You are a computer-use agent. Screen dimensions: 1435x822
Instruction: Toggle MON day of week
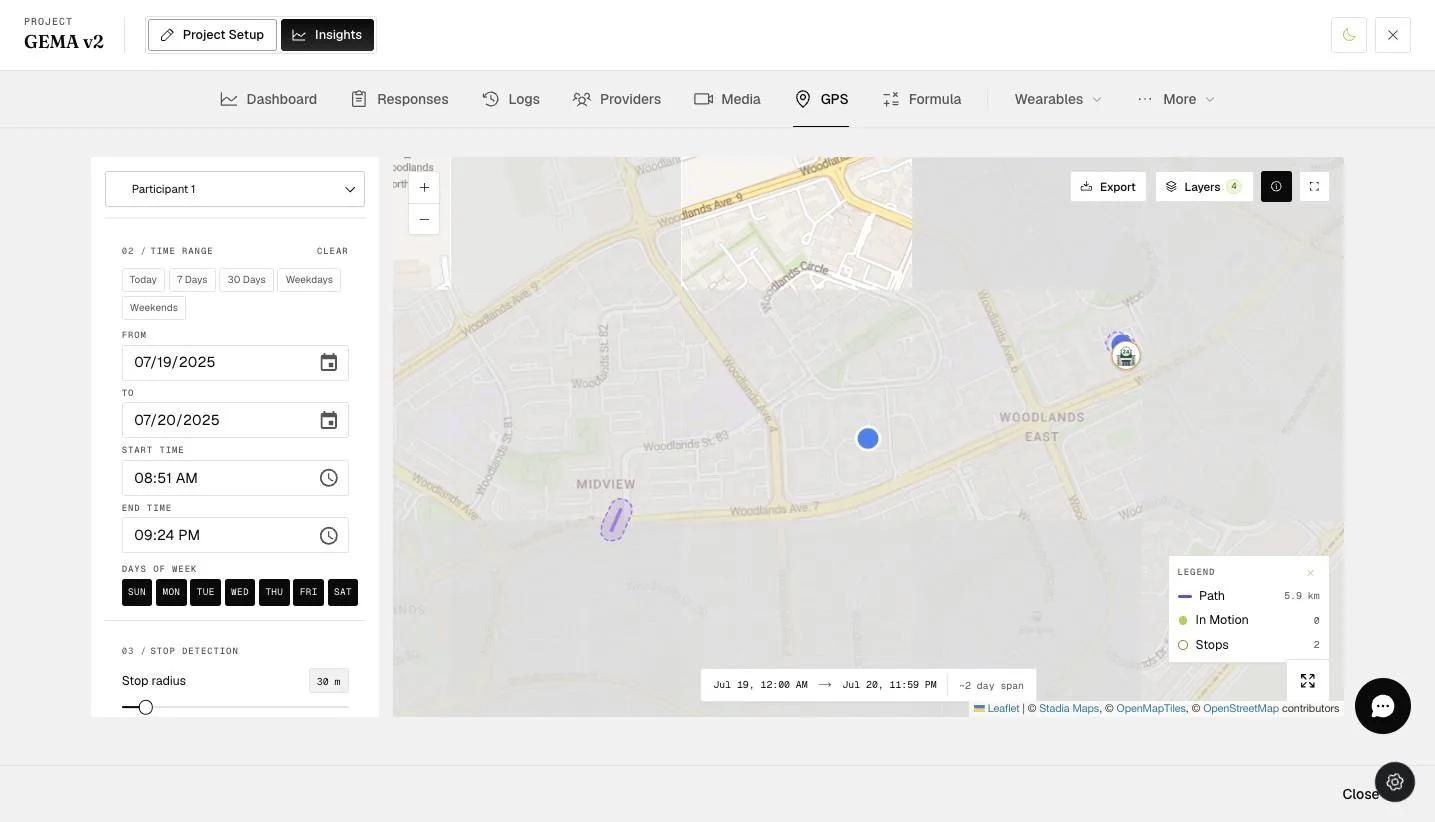[171, 592]
